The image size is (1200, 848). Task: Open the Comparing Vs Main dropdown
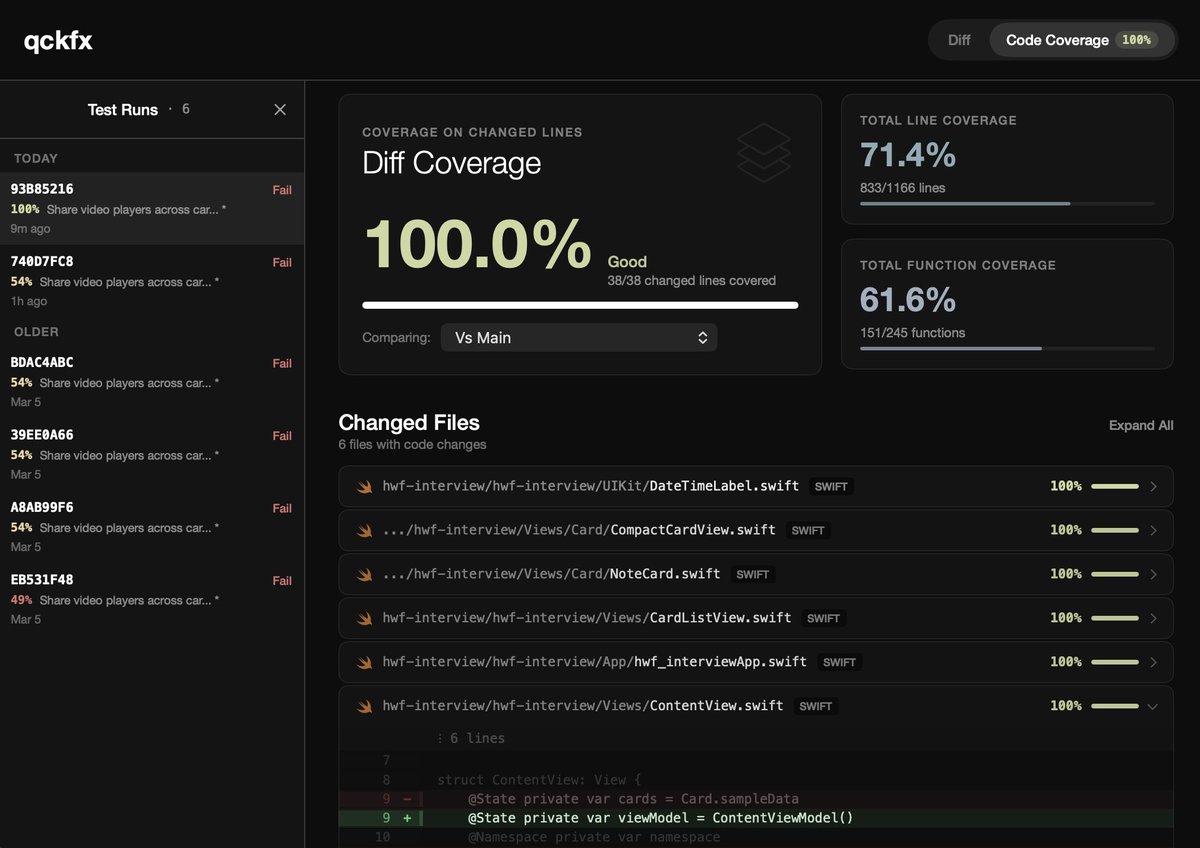pos(579,338)
